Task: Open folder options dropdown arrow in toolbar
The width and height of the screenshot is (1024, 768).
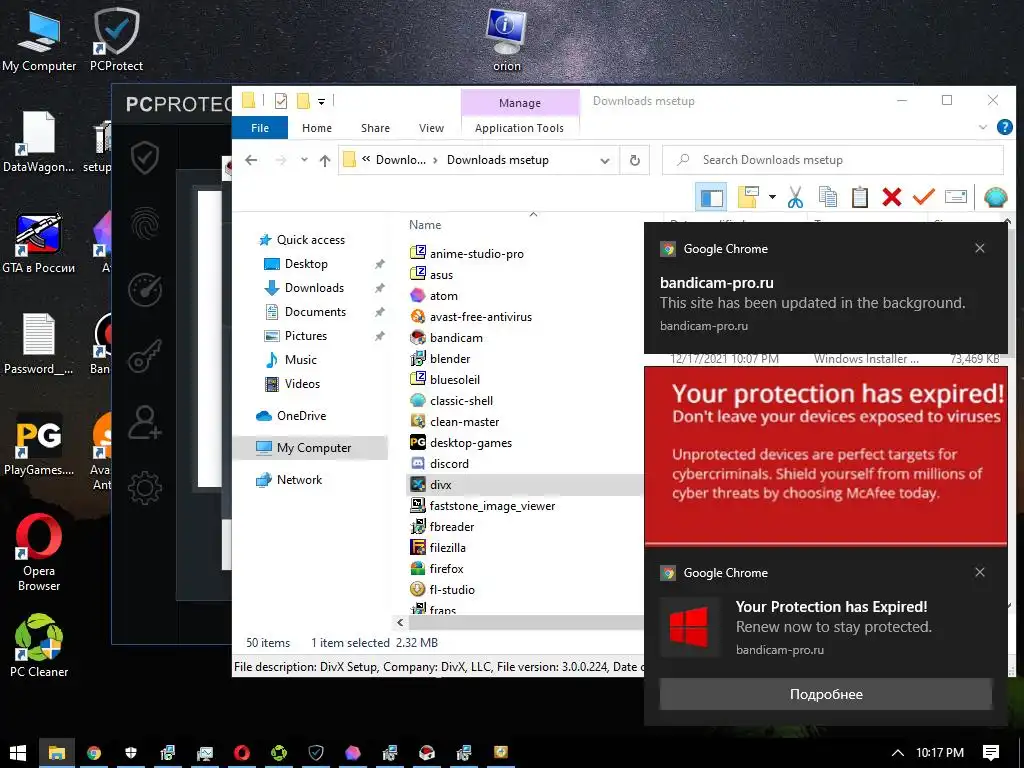Action: 772,197
